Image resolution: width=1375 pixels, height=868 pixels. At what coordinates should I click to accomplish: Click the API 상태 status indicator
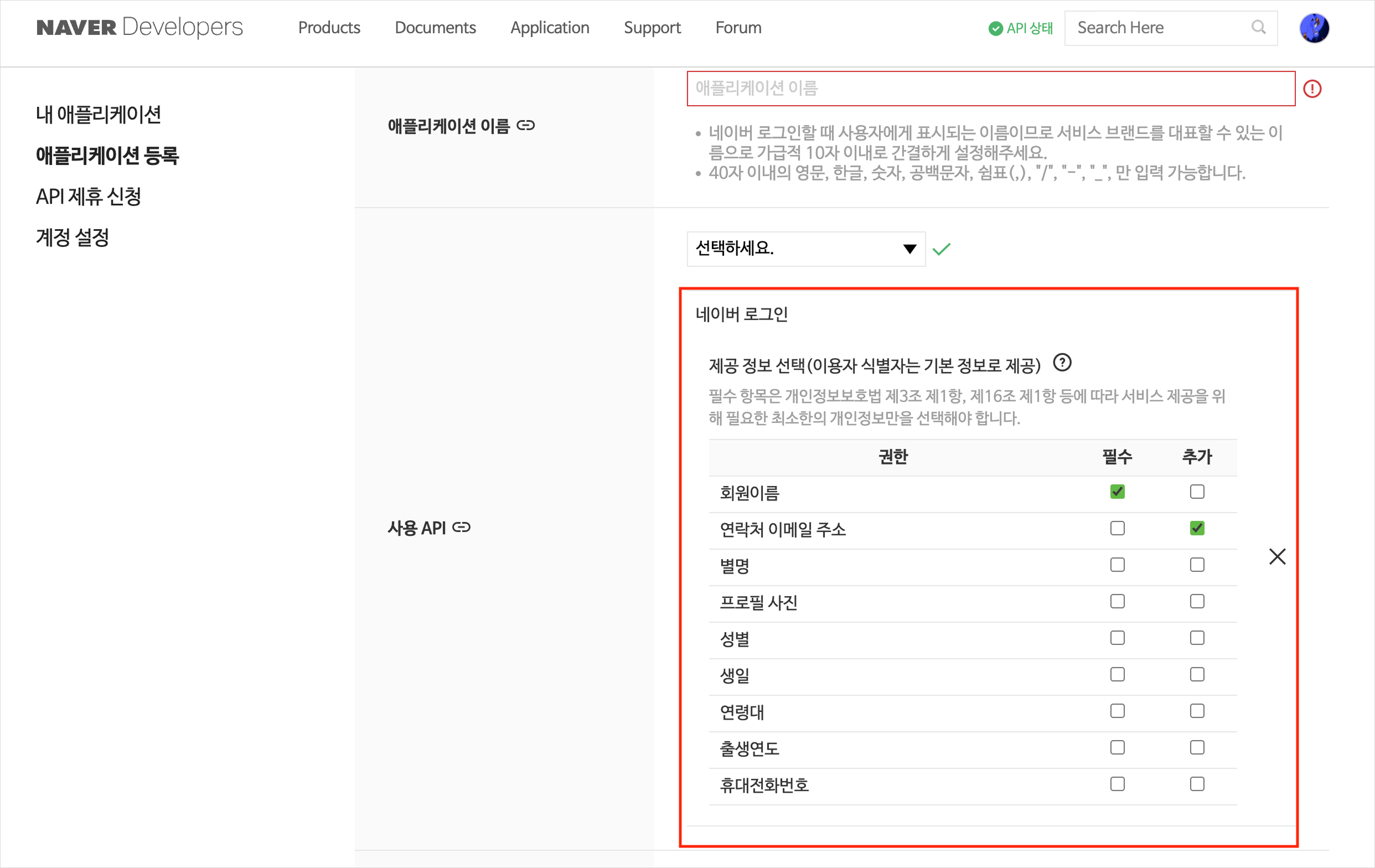(1020, 28)
